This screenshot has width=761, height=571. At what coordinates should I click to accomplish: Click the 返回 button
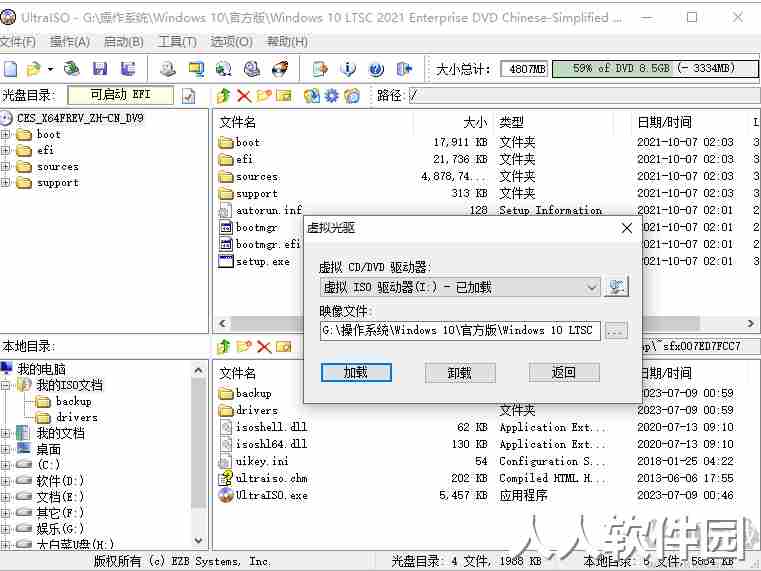pos(564,373)
